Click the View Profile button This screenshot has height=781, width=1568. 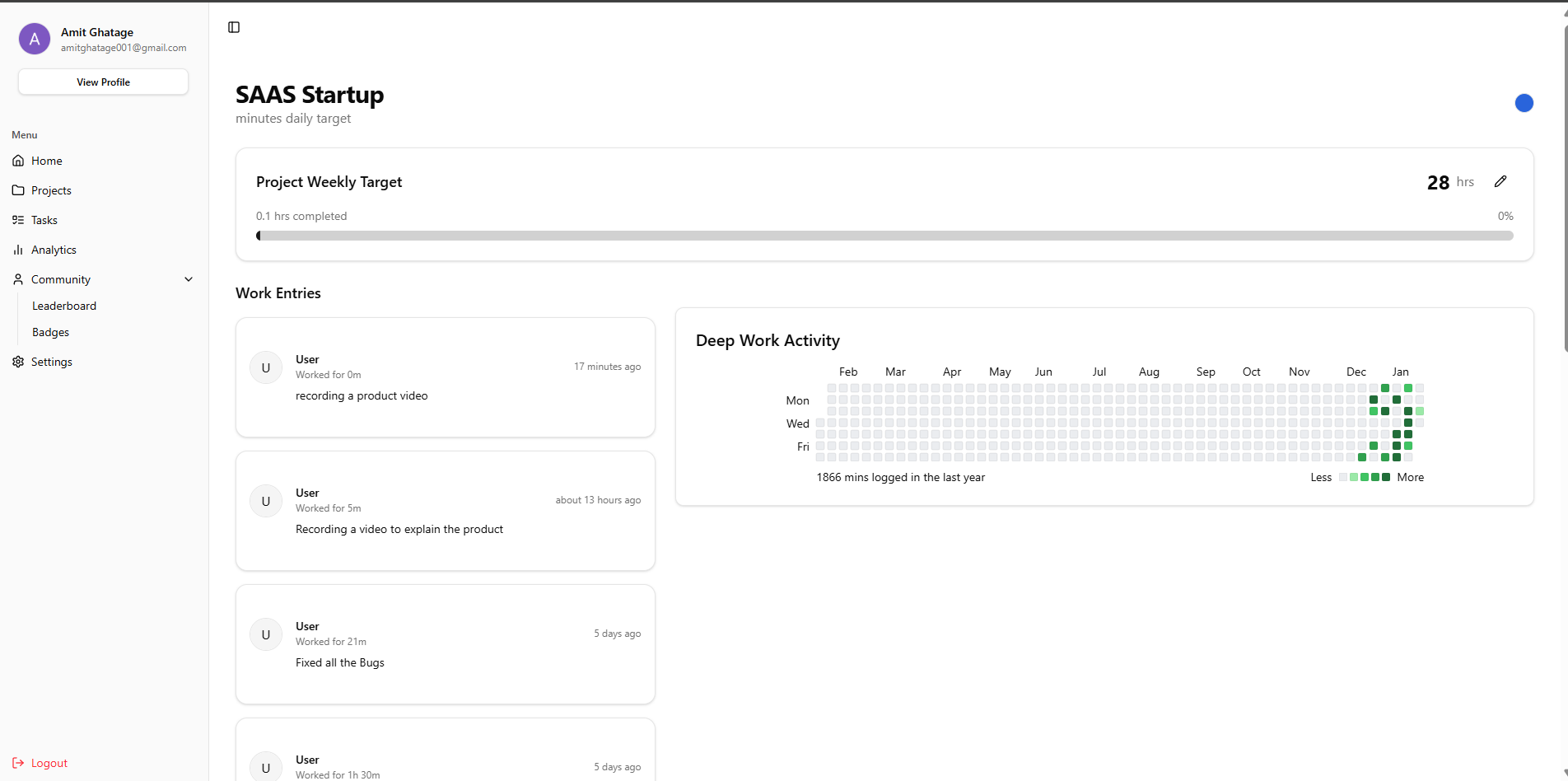click(102, 82)
